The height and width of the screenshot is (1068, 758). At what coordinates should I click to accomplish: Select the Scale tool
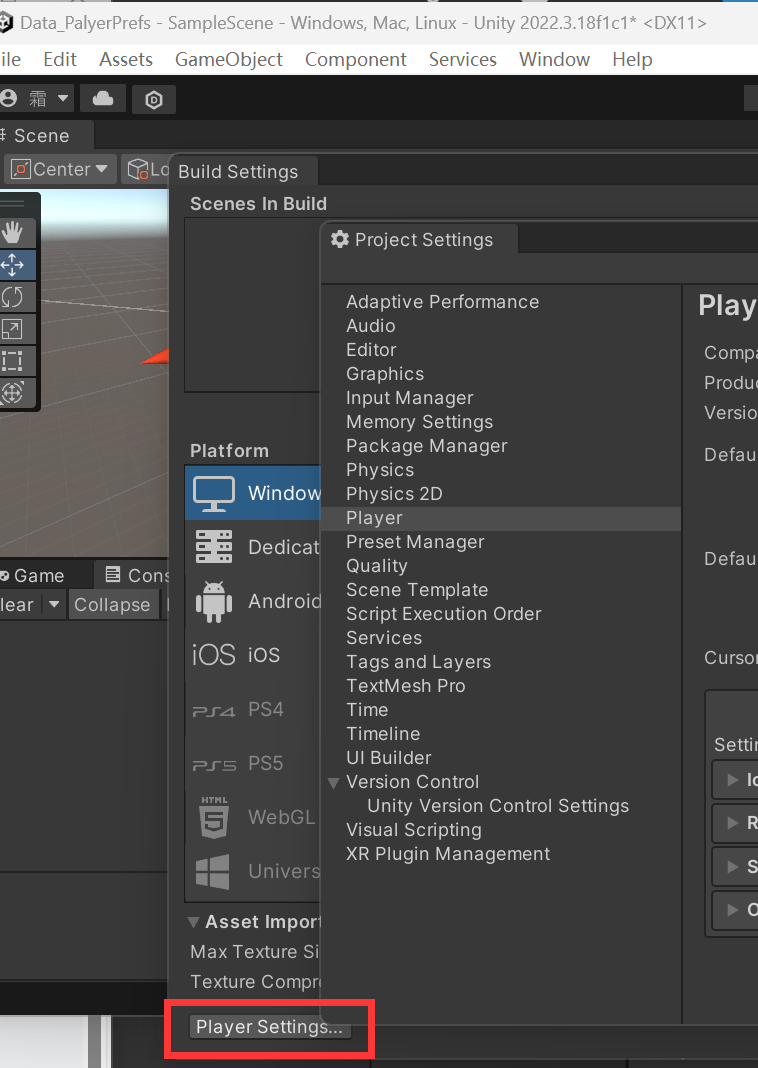coord(13,329)
